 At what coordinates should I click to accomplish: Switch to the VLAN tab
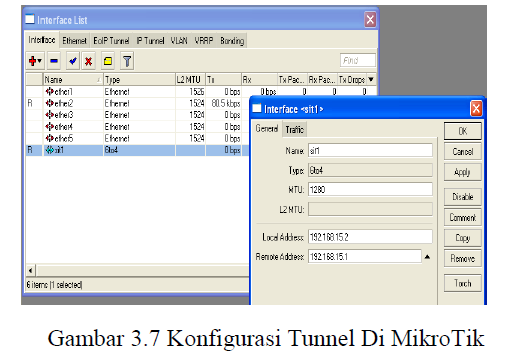[179, 41]
